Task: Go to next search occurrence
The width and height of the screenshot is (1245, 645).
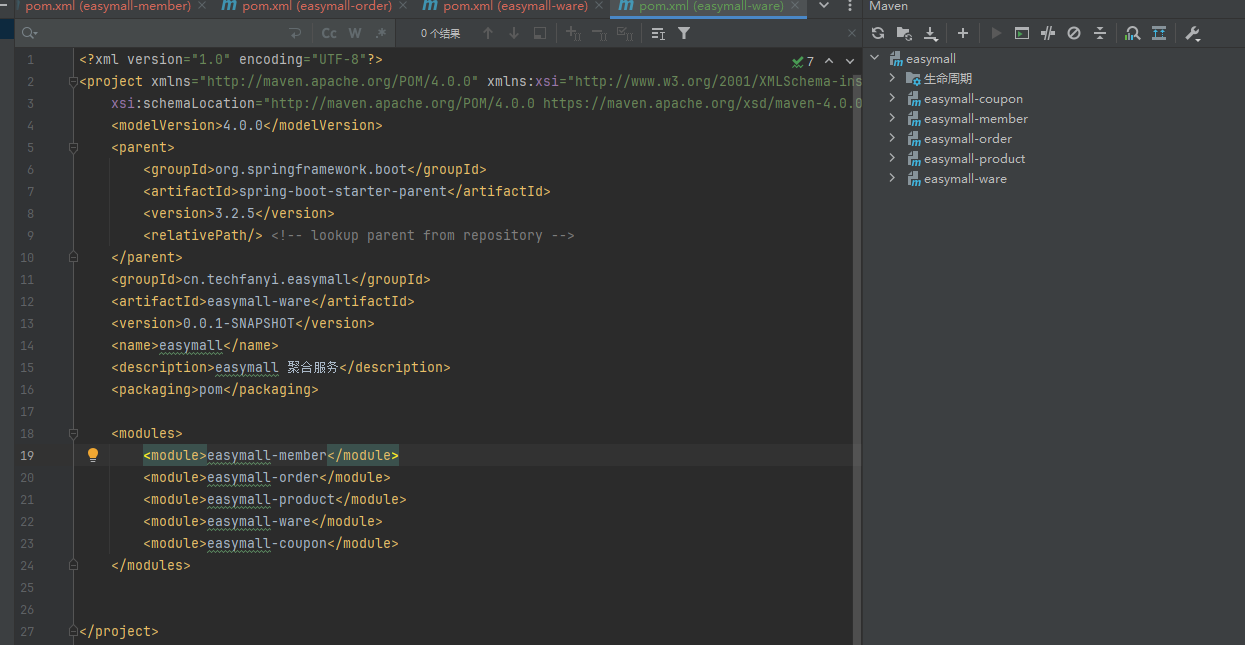Action: click(514, 33)
